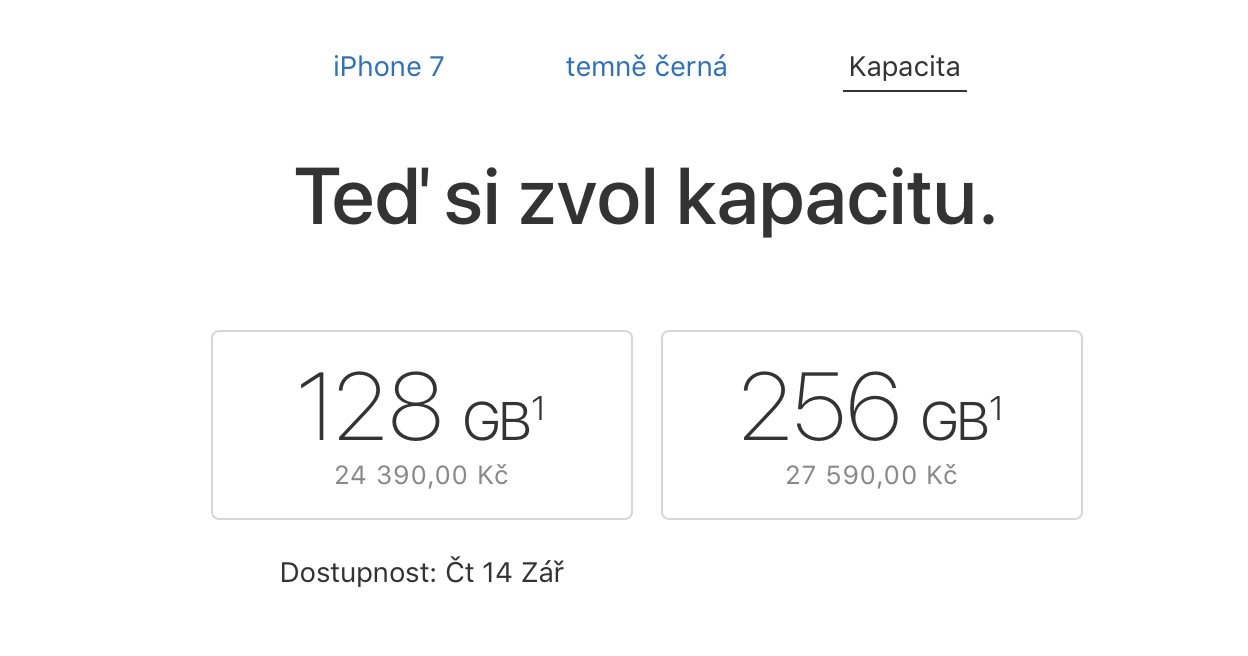Click the Čt 14 Zář delivery date
Screen dimensions: 1248x656
point(505,573)
